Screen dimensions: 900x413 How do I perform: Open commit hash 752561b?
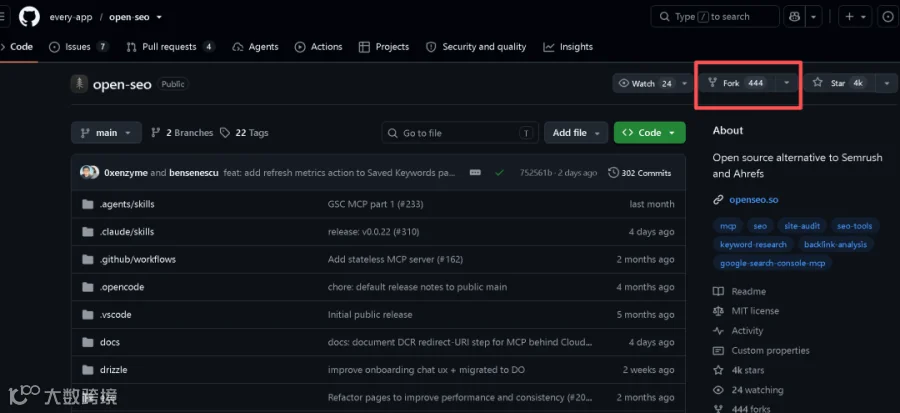536,173
